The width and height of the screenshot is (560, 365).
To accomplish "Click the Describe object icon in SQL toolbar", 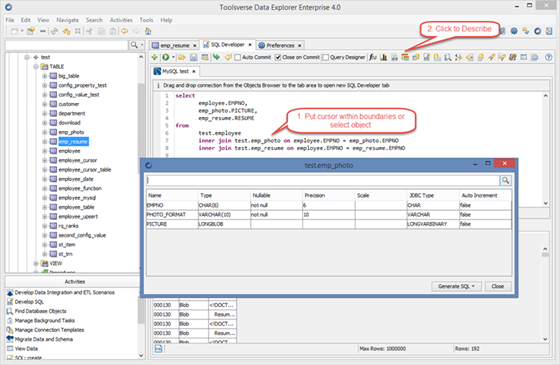I will (x=405, y=57).
